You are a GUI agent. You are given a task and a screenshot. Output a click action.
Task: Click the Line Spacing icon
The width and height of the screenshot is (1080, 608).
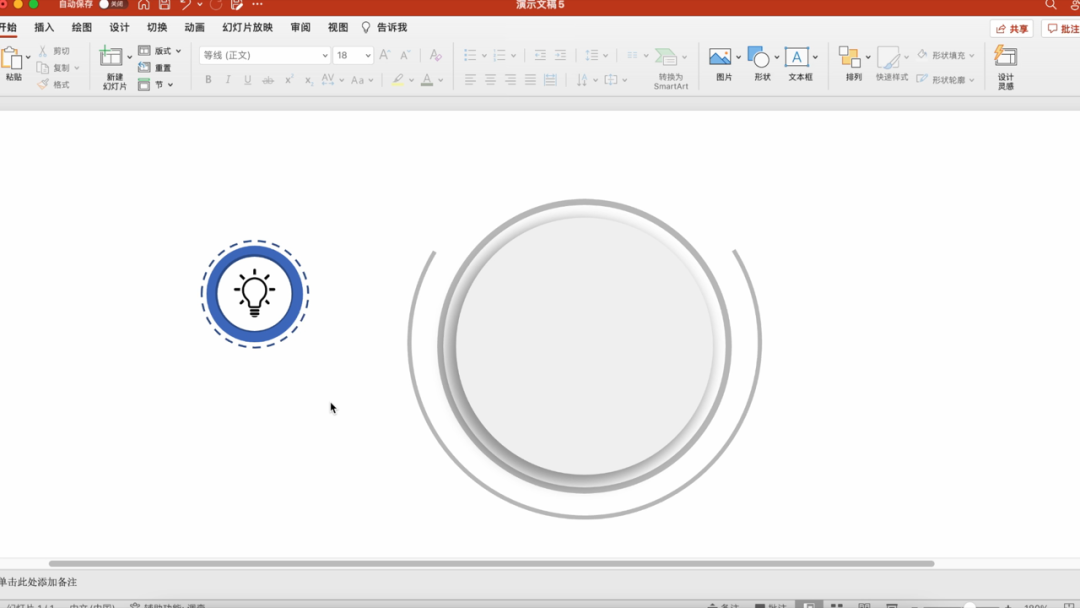click(x=592, y=55)
